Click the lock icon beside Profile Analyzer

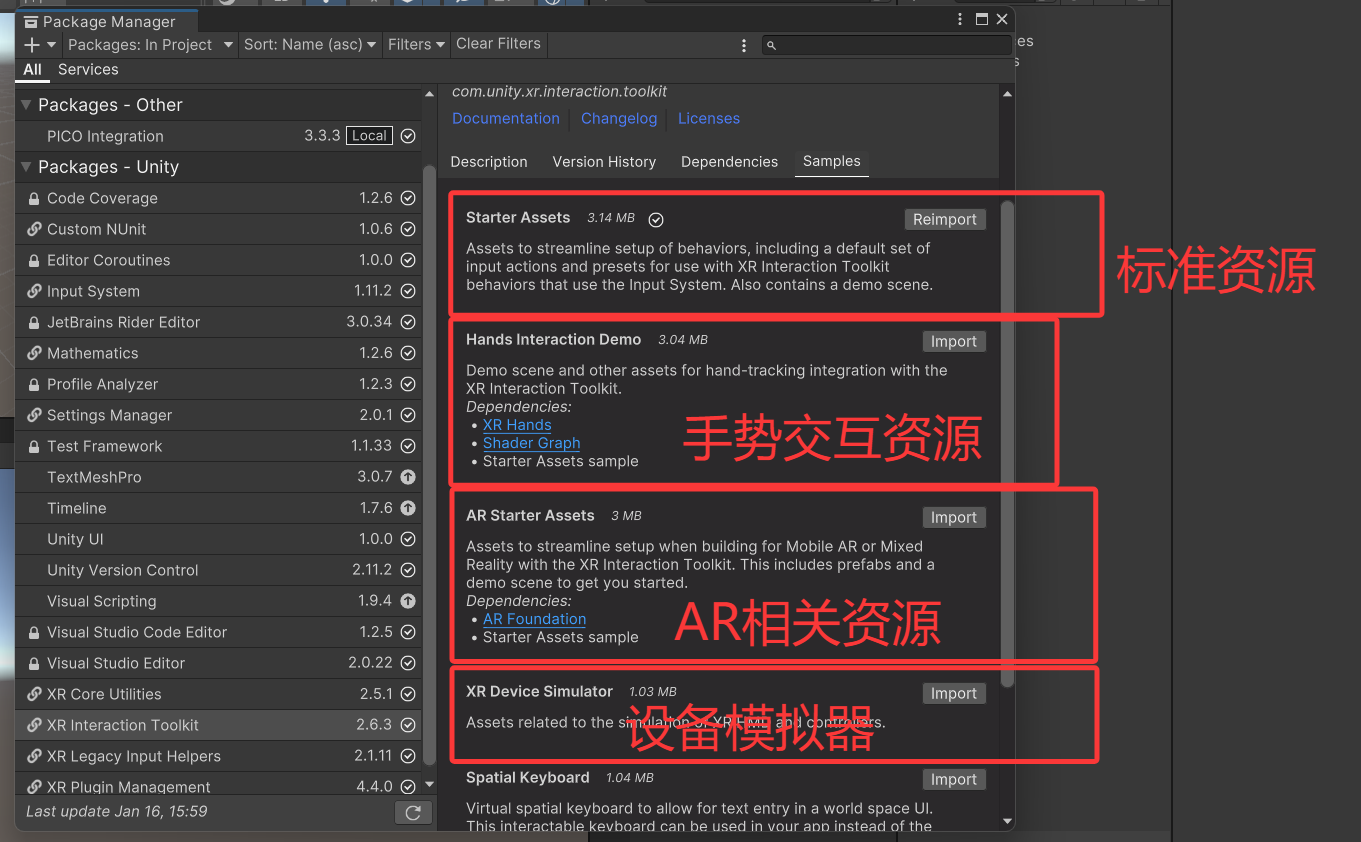pyautogui.click(x=34, y=385)
